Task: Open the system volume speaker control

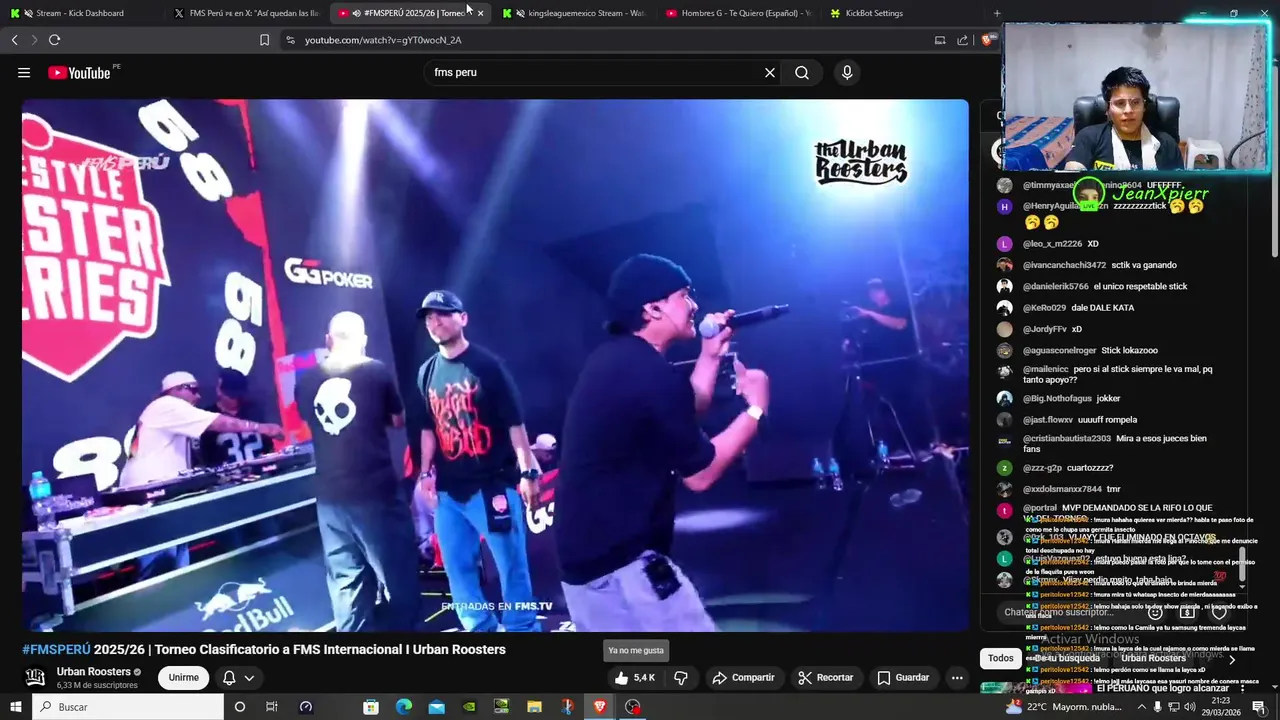Action: (1192, 707)
